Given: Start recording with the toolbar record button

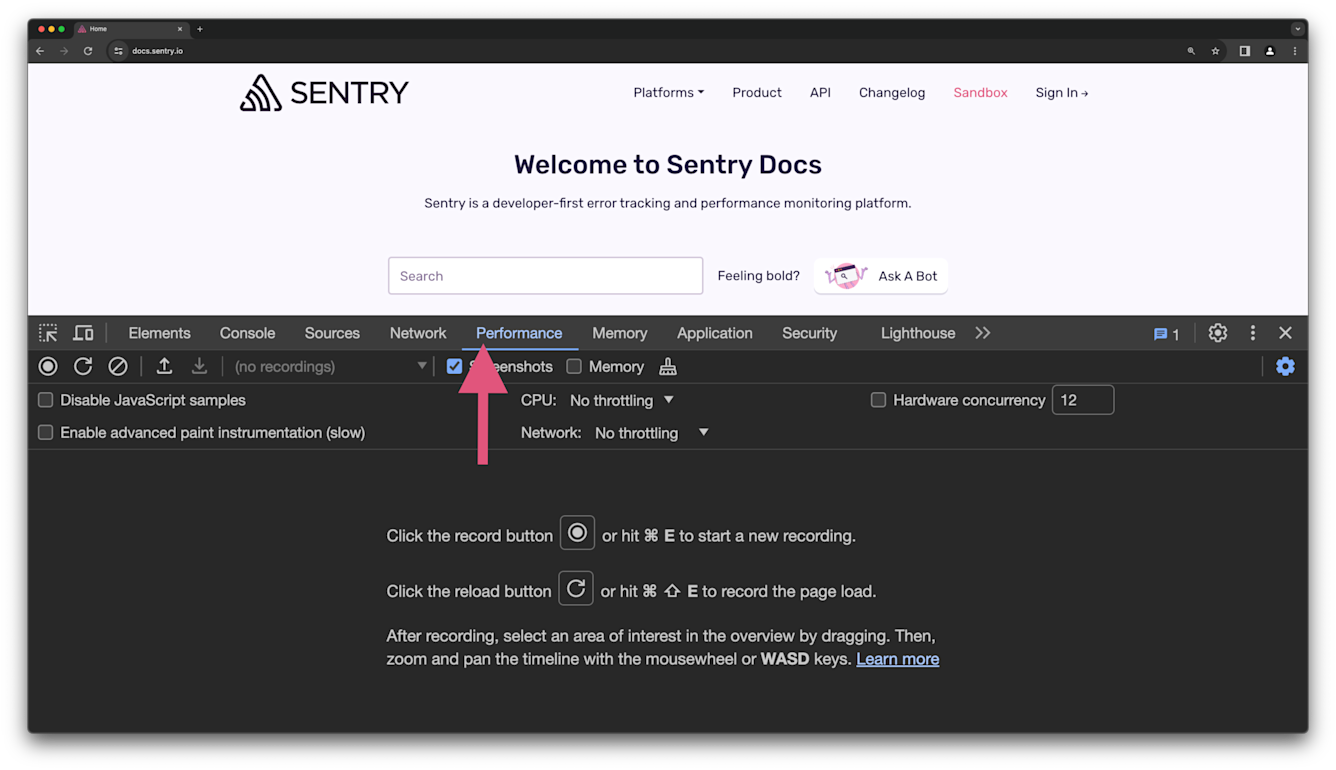Looking at the screenshot, I should [x=48, y=366].
